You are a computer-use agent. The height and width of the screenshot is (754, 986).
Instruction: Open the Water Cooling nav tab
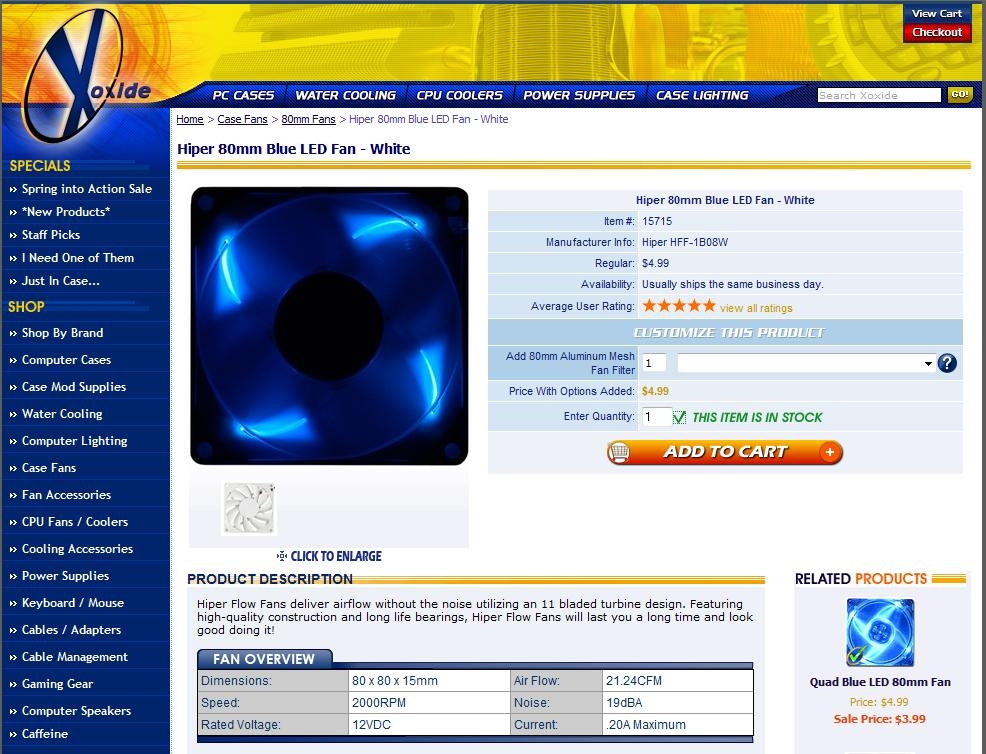click(345, 95)
